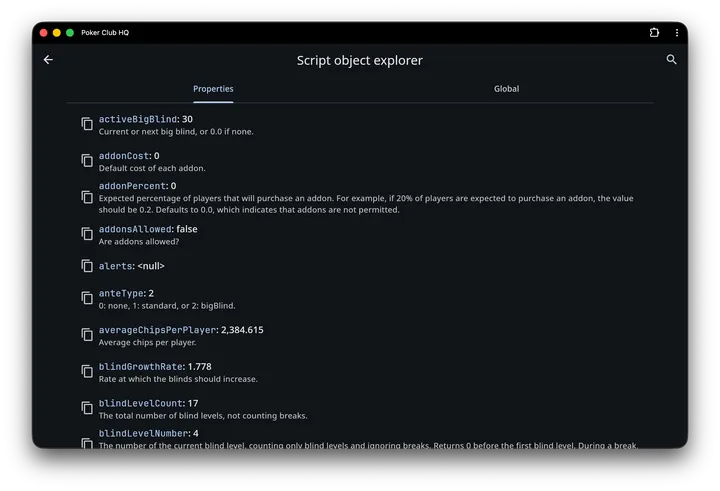Select the activeBigBlind: 30 entry

pyautogui.click(x=146, y=119)
